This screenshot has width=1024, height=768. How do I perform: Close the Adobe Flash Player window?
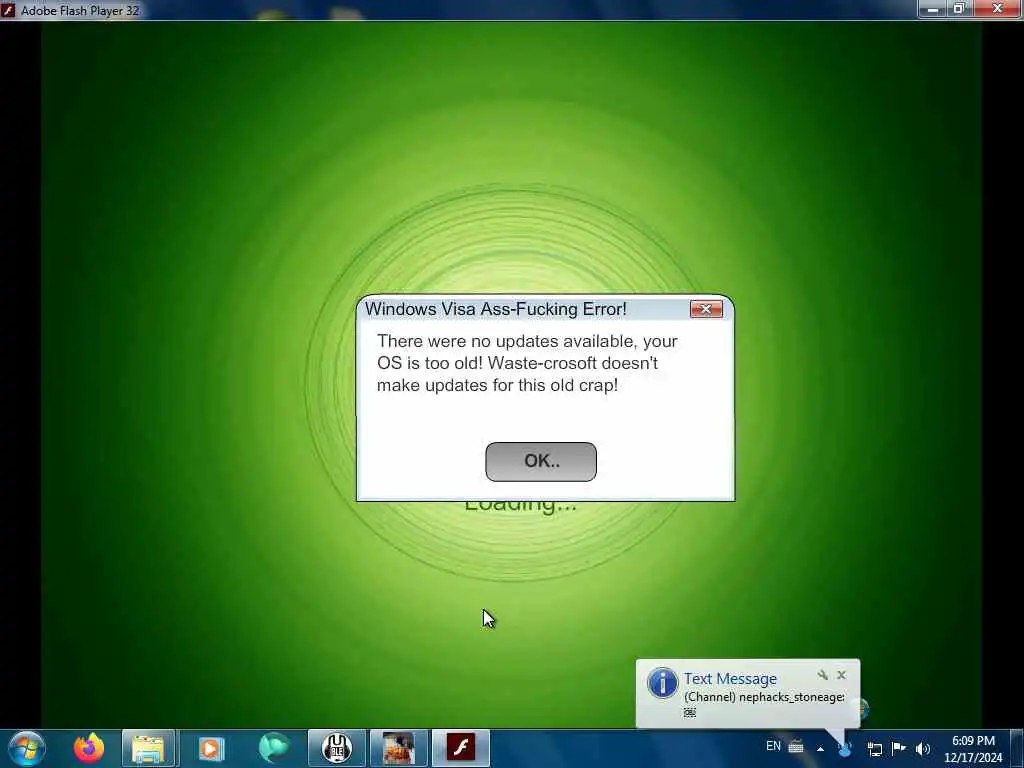[x=997, y=8]
